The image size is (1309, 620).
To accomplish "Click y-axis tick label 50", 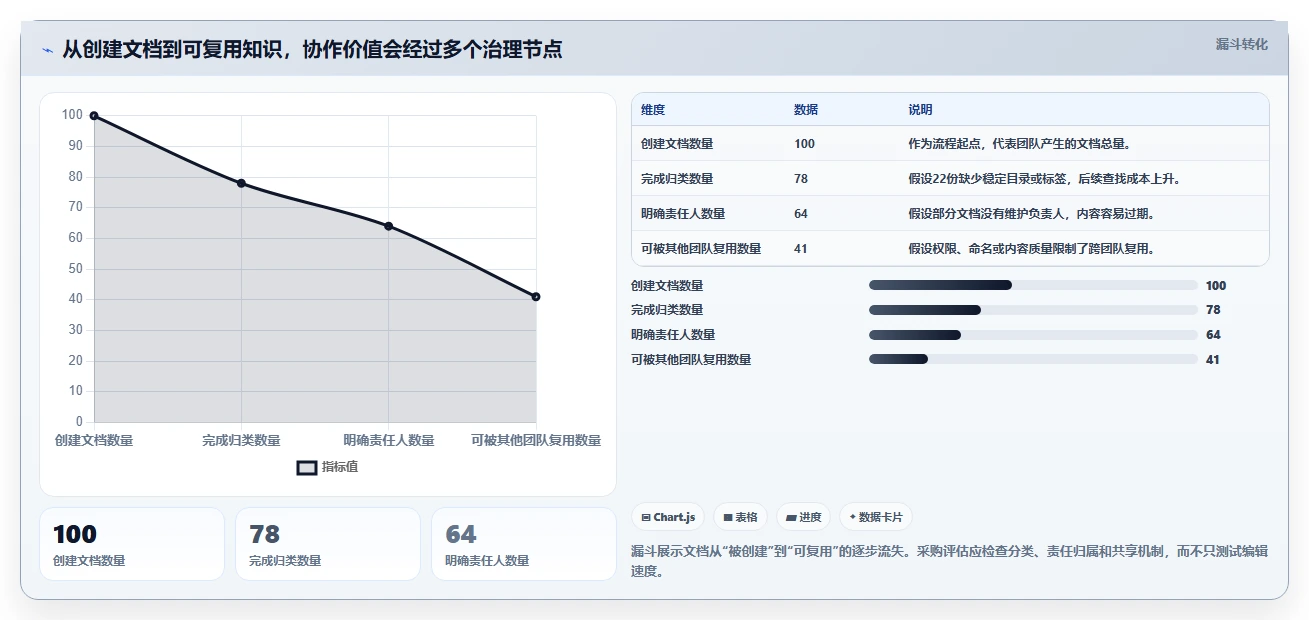I will (76, 269).
